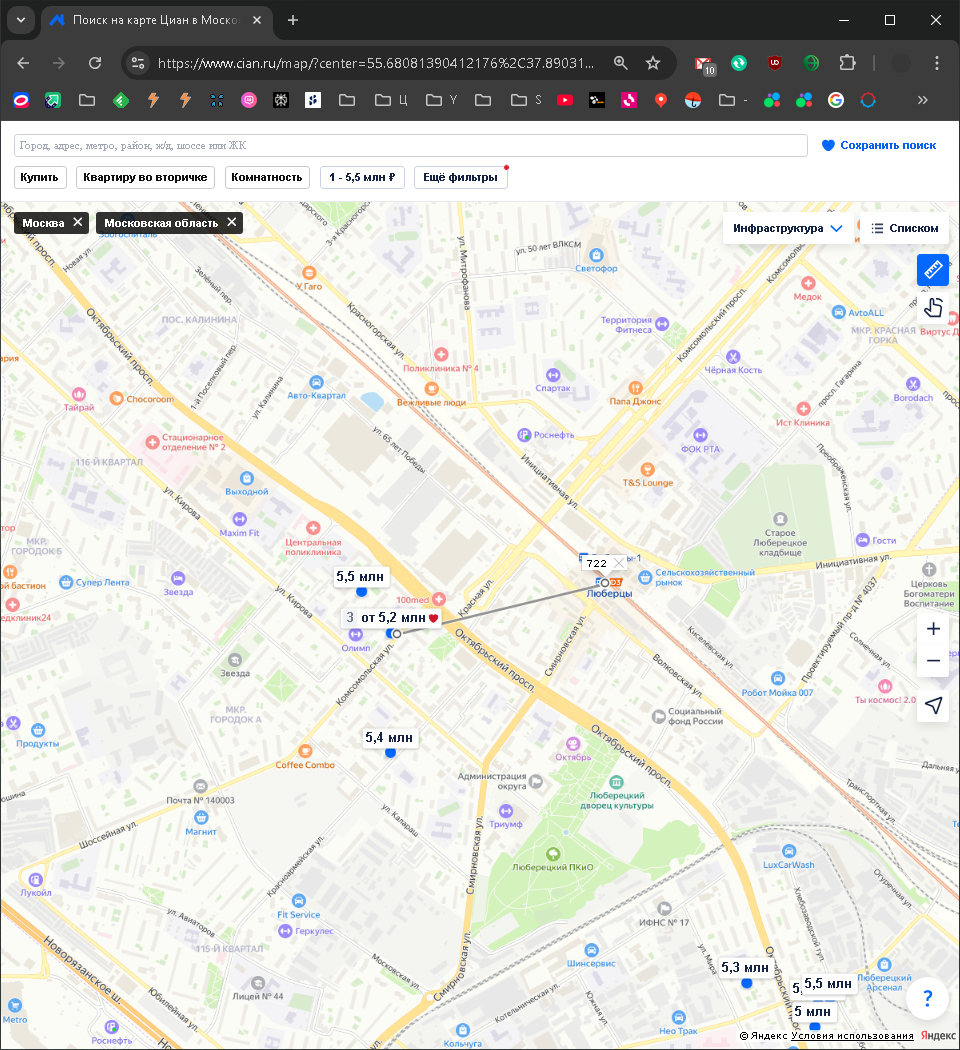Viewport: 960px width, 1050px height.
Task: Close the 722 distance measurement label
Action: 619,563
